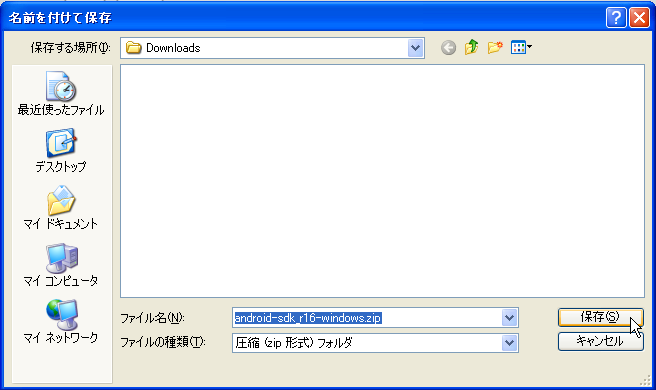Click the empty file list area
656x390 pixels.
[382, 181]
